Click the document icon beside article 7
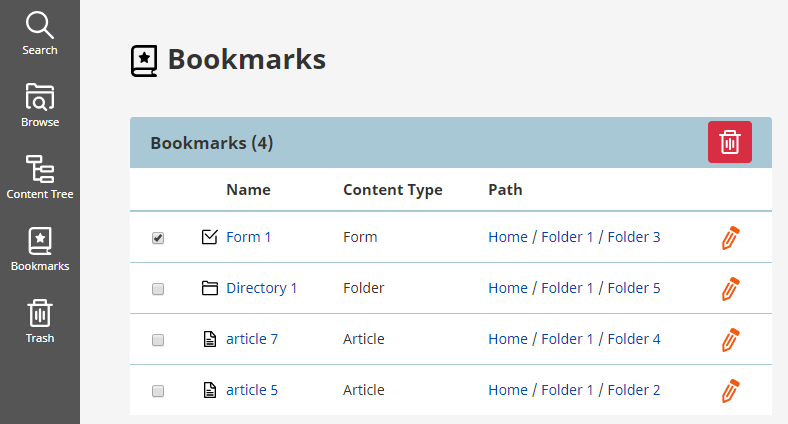 (210, 339)
